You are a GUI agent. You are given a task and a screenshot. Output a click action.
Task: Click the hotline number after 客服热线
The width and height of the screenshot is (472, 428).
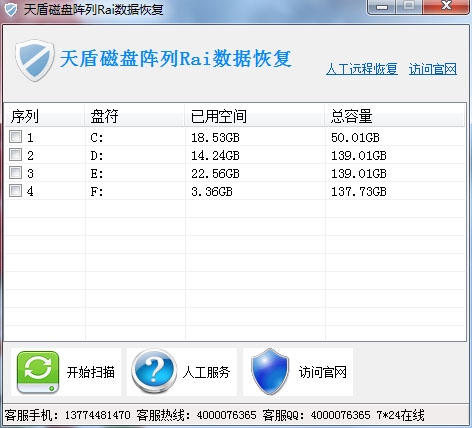click(226, 415)
